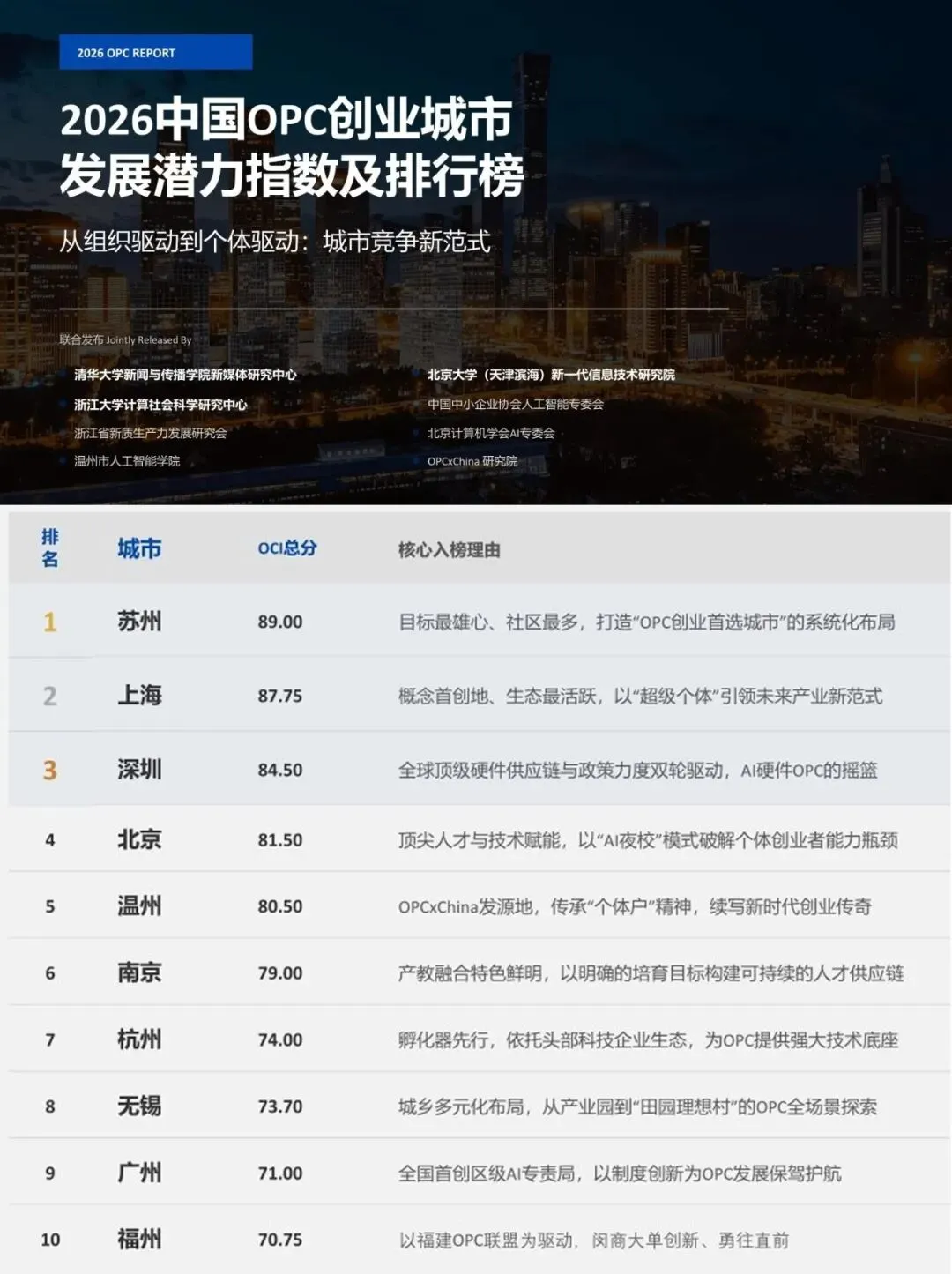Click '清华大学新闻与传播学院新媒体研究中心'
The width and height of the screenshot is (952, 1274).
[185, 375]
